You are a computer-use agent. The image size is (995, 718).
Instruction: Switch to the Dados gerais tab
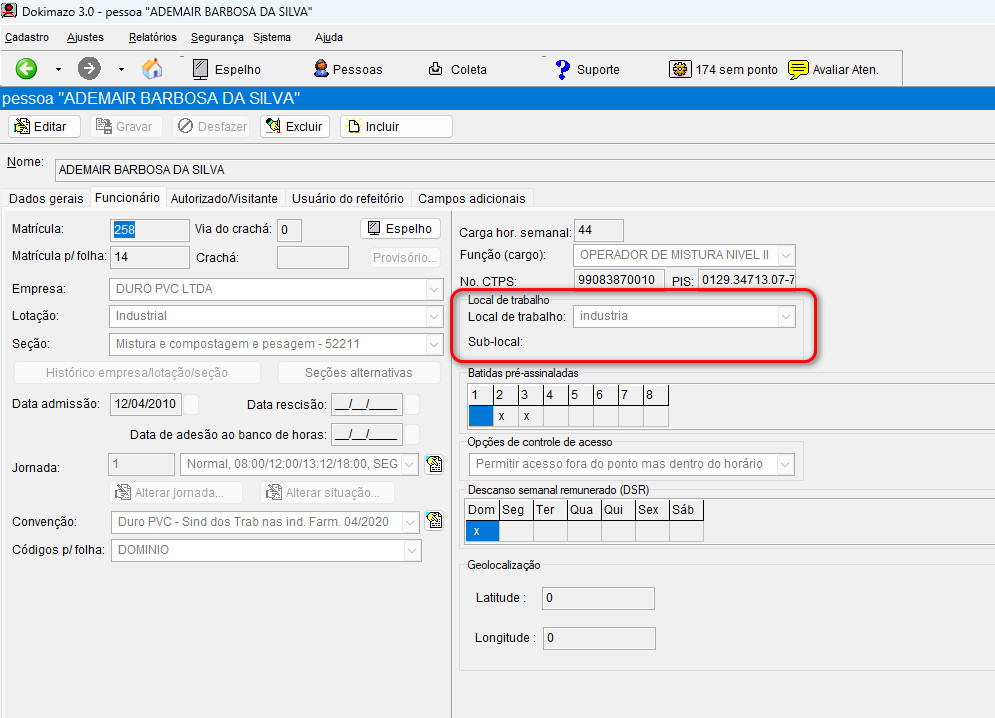click(x=46, y=198)
